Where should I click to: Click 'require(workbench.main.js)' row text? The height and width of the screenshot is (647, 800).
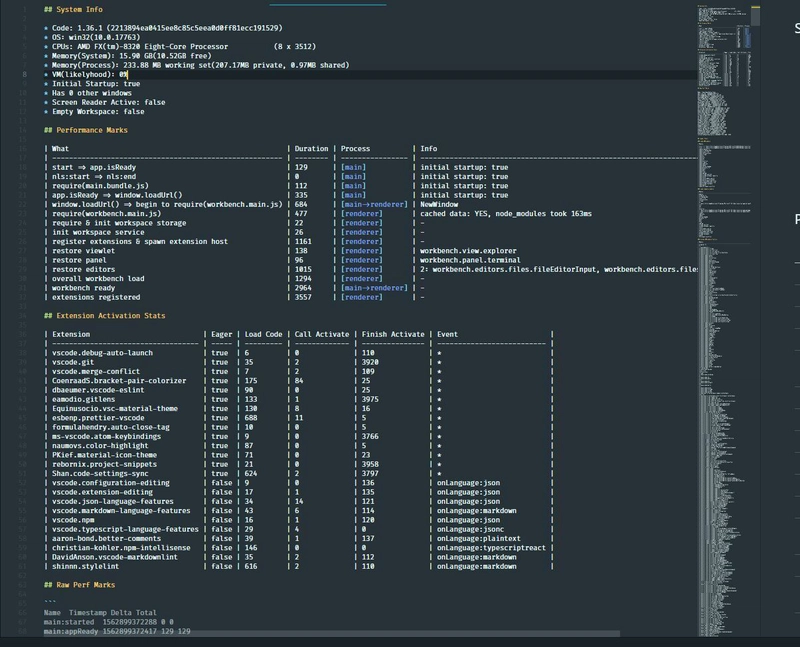(106, 214)
